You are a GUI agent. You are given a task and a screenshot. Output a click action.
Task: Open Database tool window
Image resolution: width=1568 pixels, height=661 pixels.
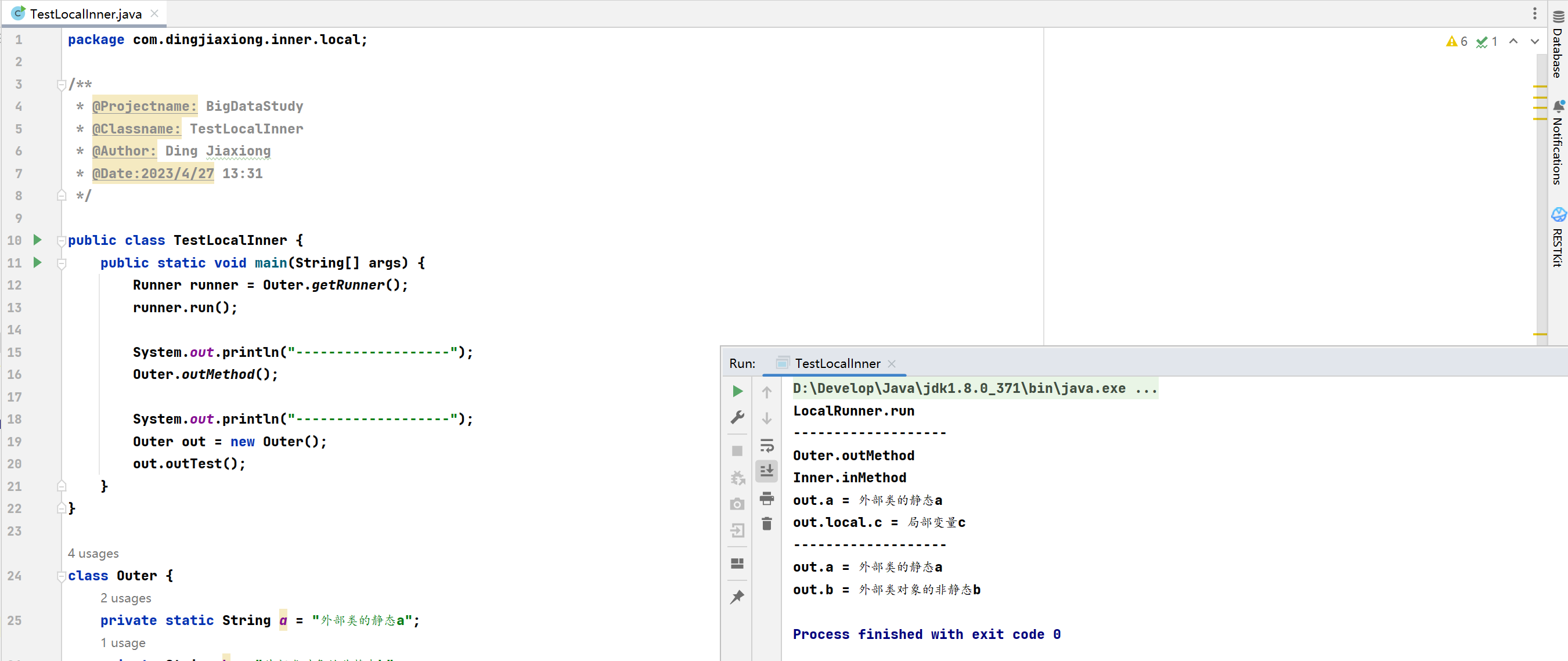pyautogui.click(x=1559, y=45)
